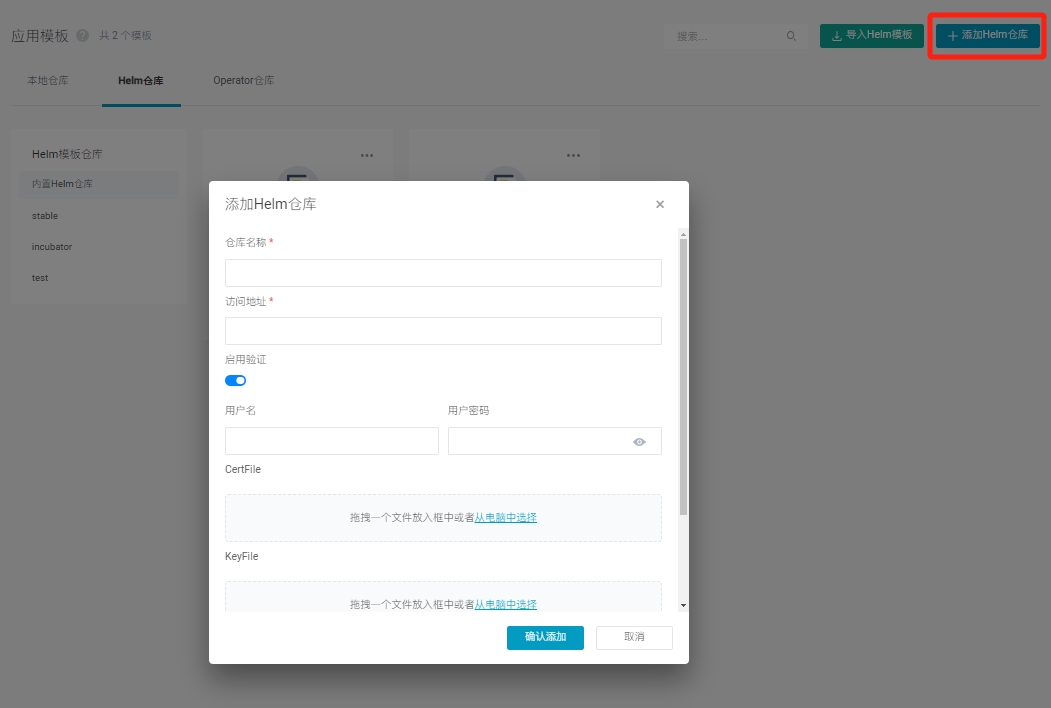Click 取消 button in dialog
Viewport: 1051px width, 708px height.
click(x=634, y=637)
